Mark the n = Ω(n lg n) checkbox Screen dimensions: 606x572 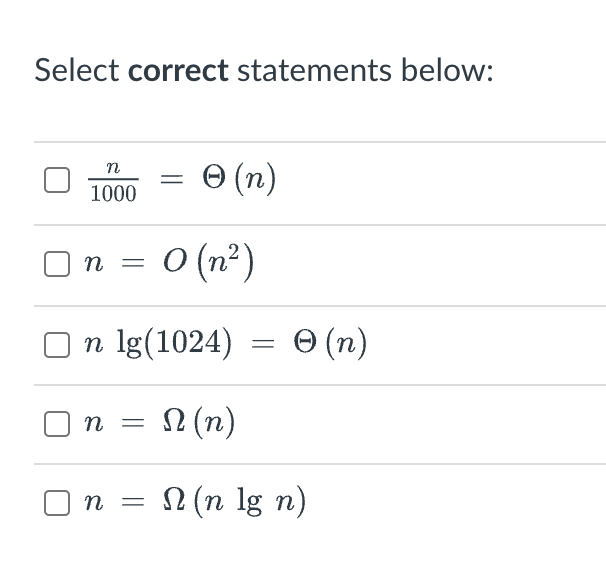(56, 502)
